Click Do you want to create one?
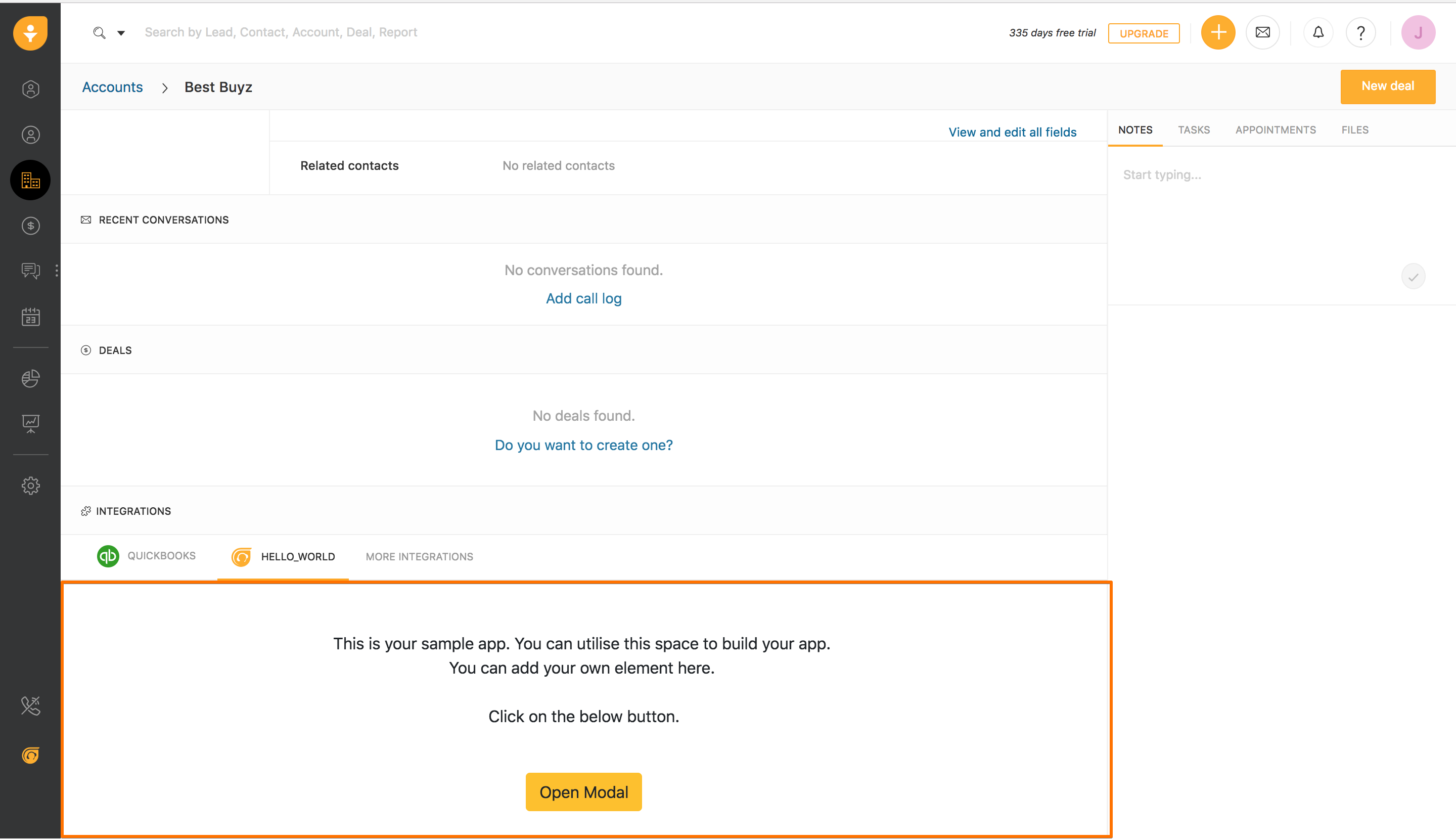1456x840 pixels. 583,445
